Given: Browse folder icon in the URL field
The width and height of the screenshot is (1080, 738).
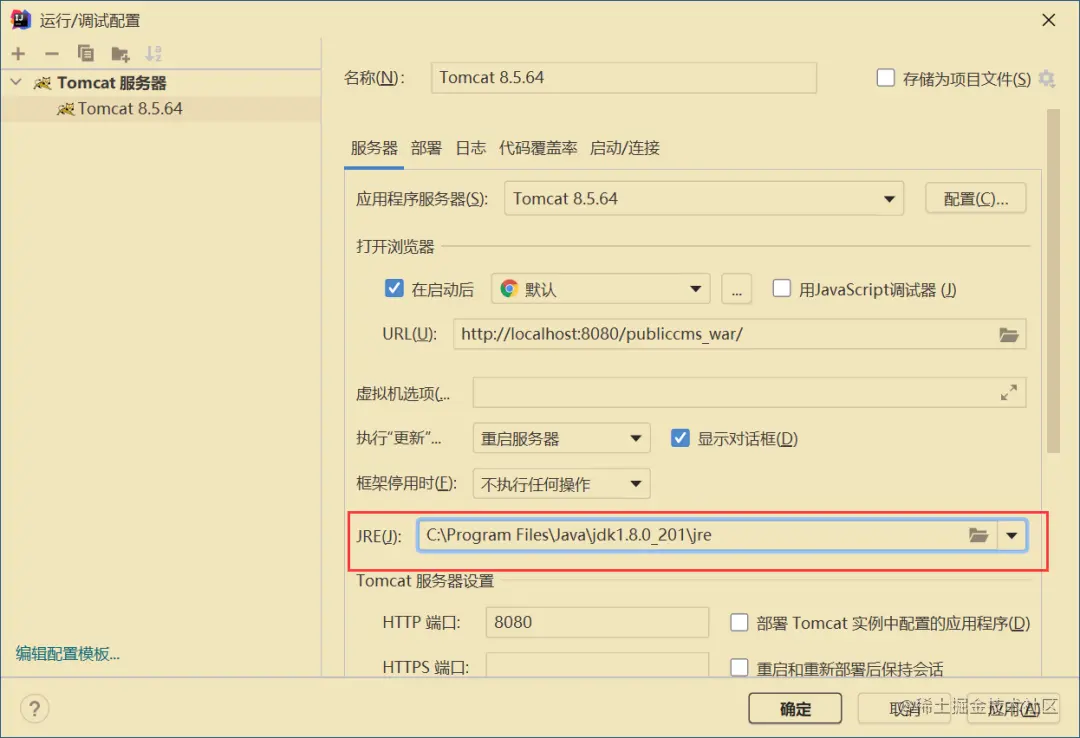Looking at the screenshot, I should (1009, 335).
